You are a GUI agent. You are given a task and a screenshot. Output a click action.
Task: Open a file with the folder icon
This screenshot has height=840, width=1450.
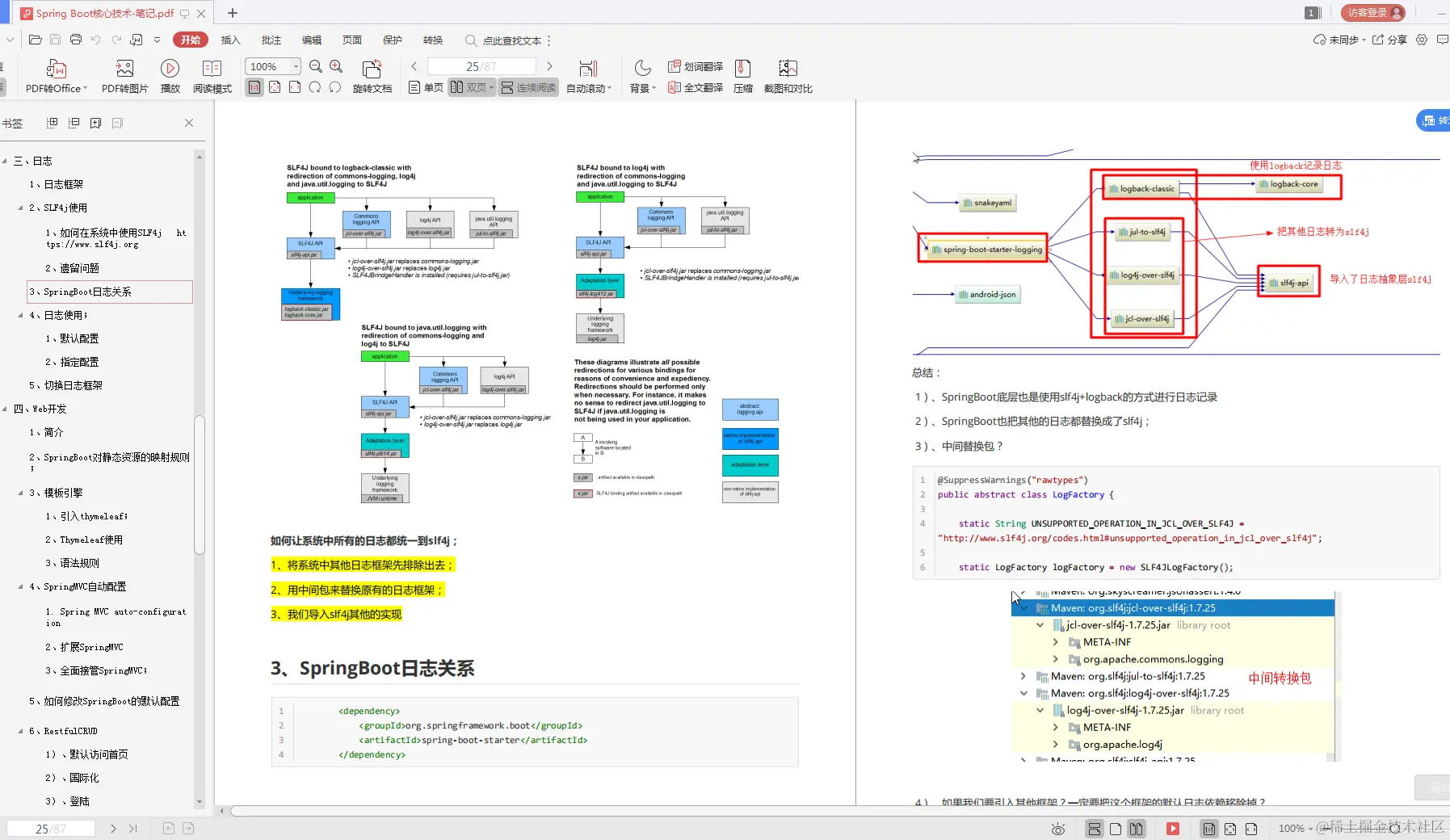(35, 40)
